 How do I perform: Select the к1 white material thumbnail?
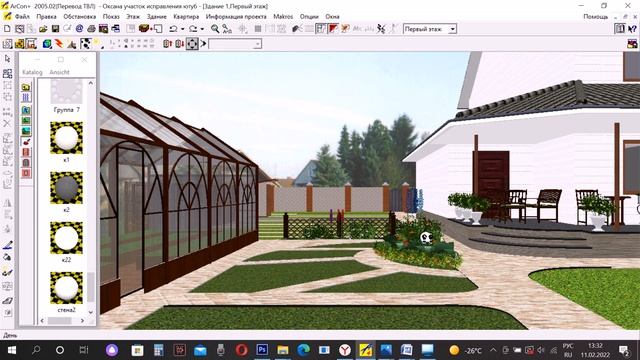(66, 138)
